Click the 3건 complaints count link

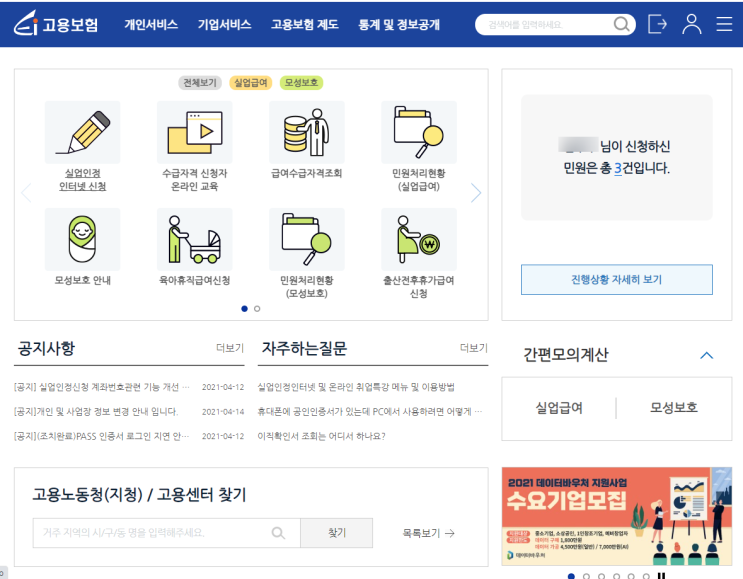pos(617,168)
